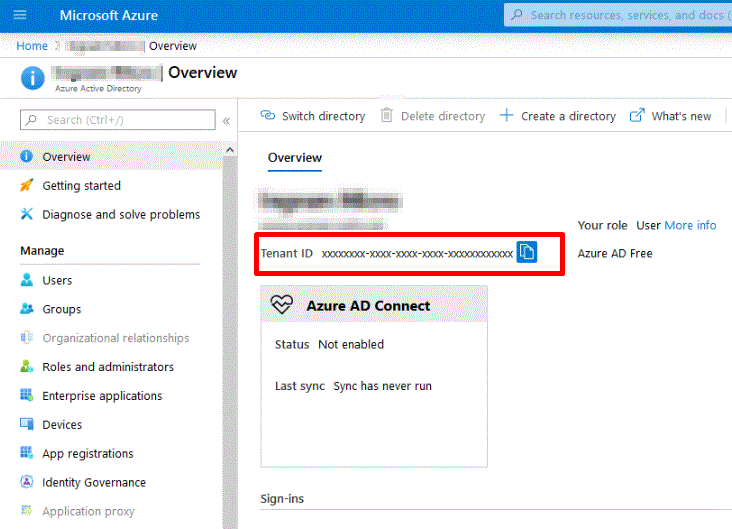Click the Users person icon
Screen dimensions: 732x529
click(x=27, y=280)
